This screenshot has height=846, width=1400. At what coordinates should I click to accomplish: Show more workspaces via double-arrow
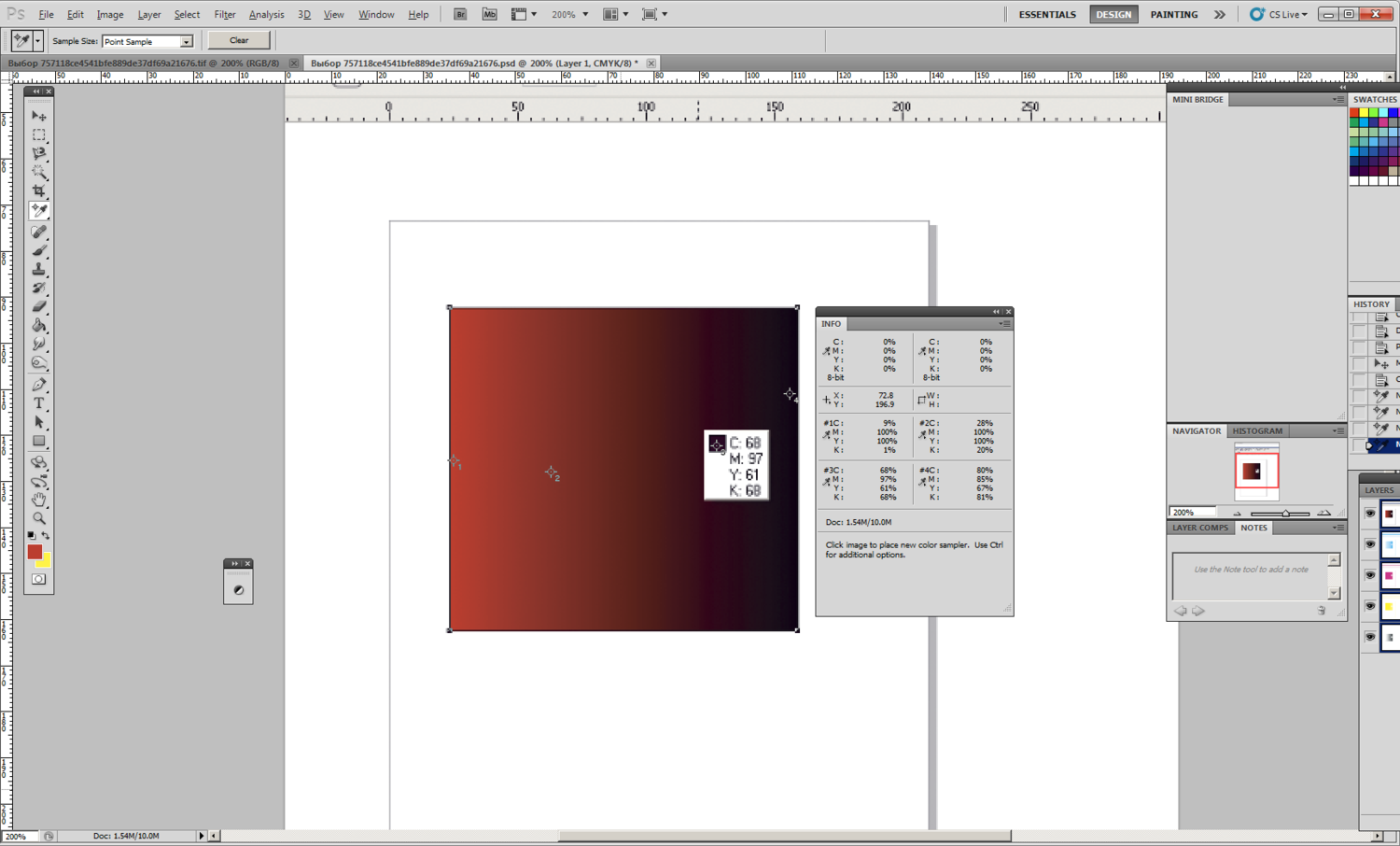(1219, 14)
